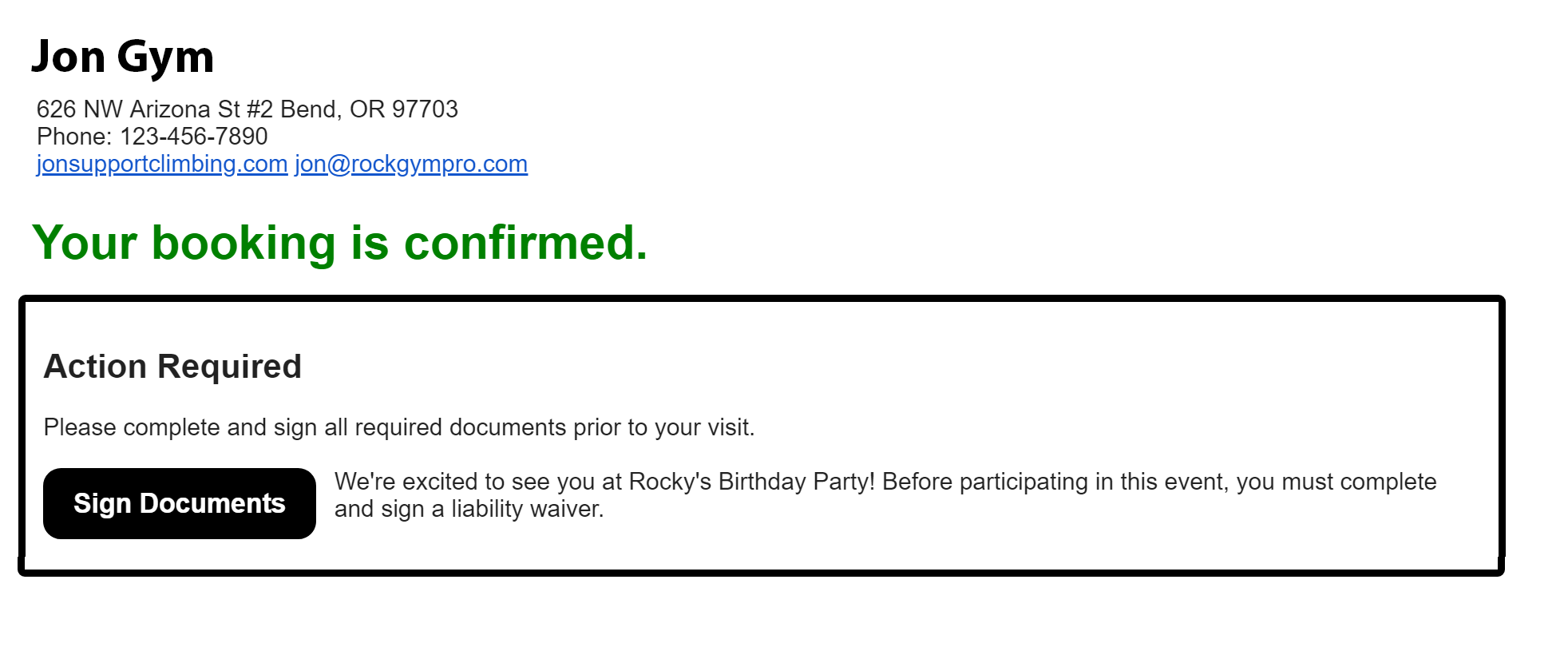Click the ZIP code 97703

(x=425, y=109)
